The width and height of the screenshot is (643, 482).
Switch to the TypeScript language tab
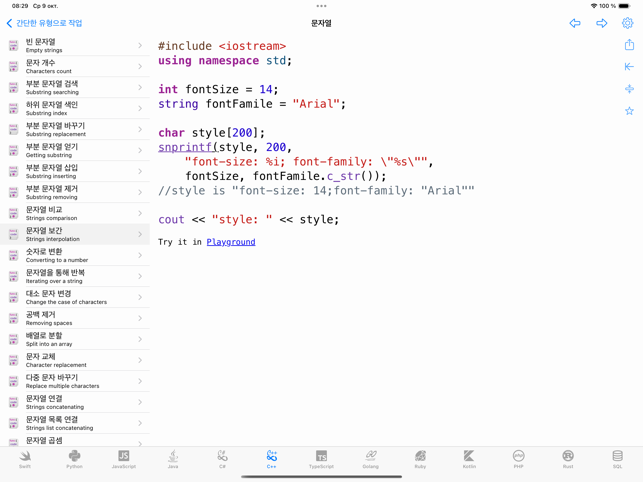tap(321, 459)
